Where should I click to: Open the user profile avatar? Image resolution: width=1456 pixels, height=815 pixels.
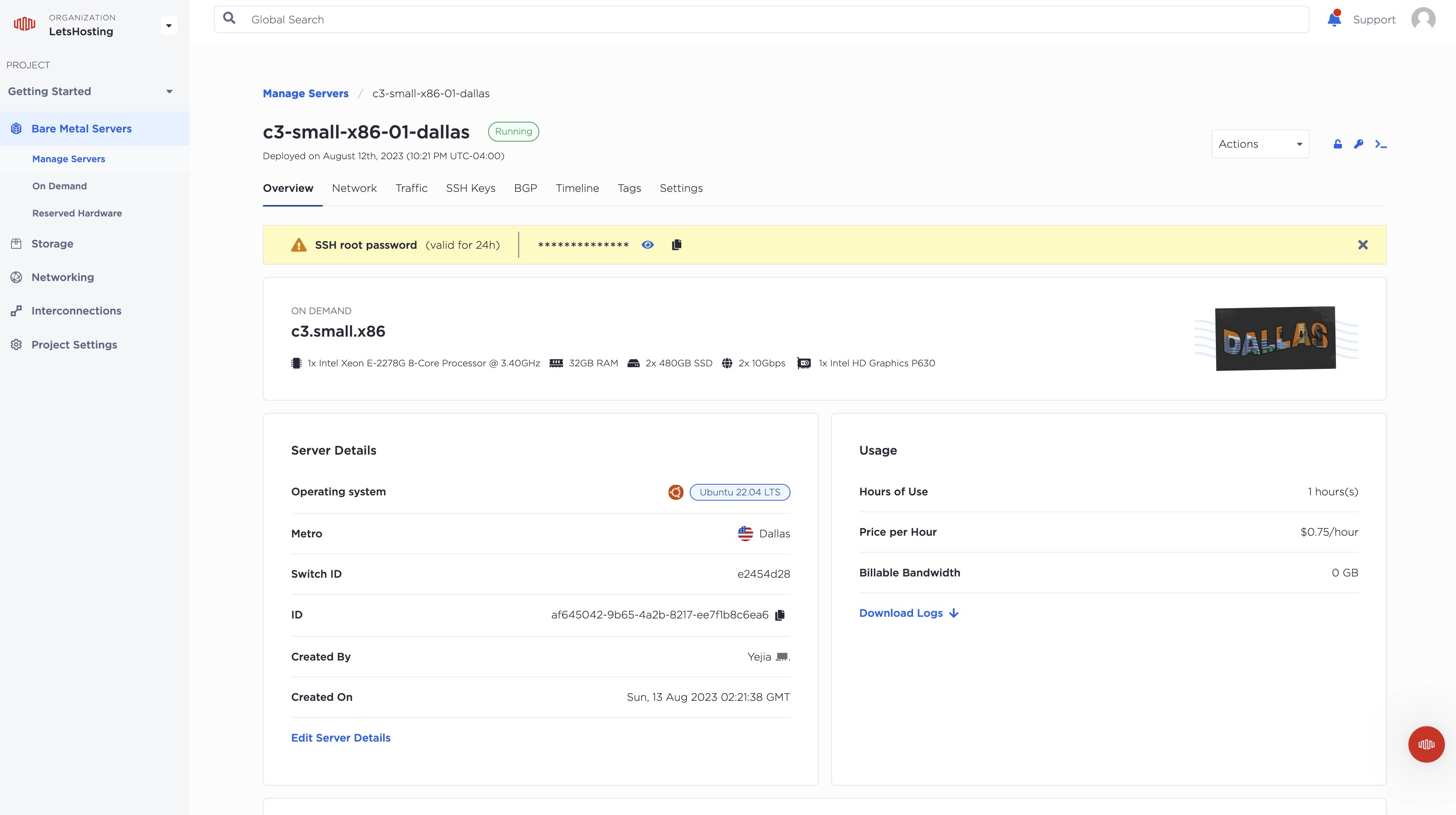tap(1423, 19)
